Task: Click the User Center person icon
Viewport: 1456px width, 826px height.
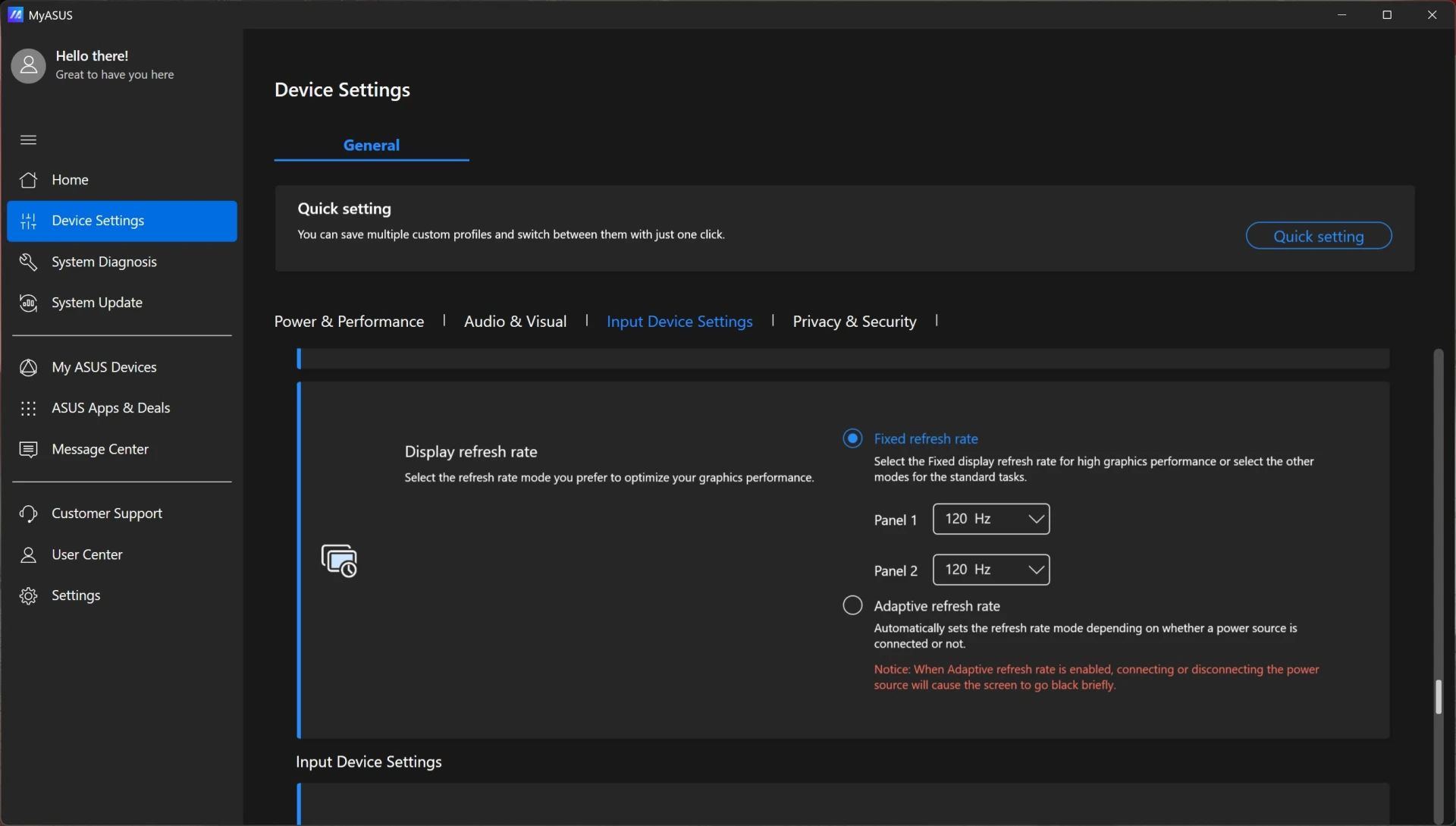Action: (28, 554)
